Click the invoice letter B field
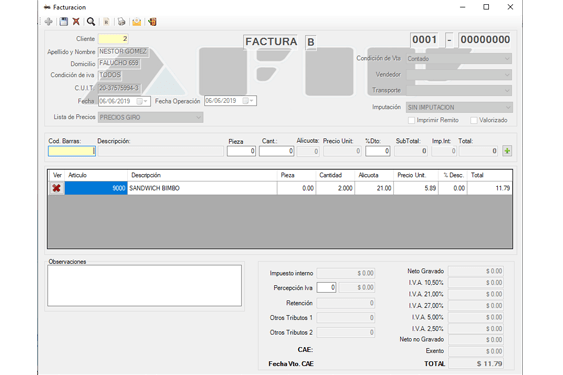 311,42
